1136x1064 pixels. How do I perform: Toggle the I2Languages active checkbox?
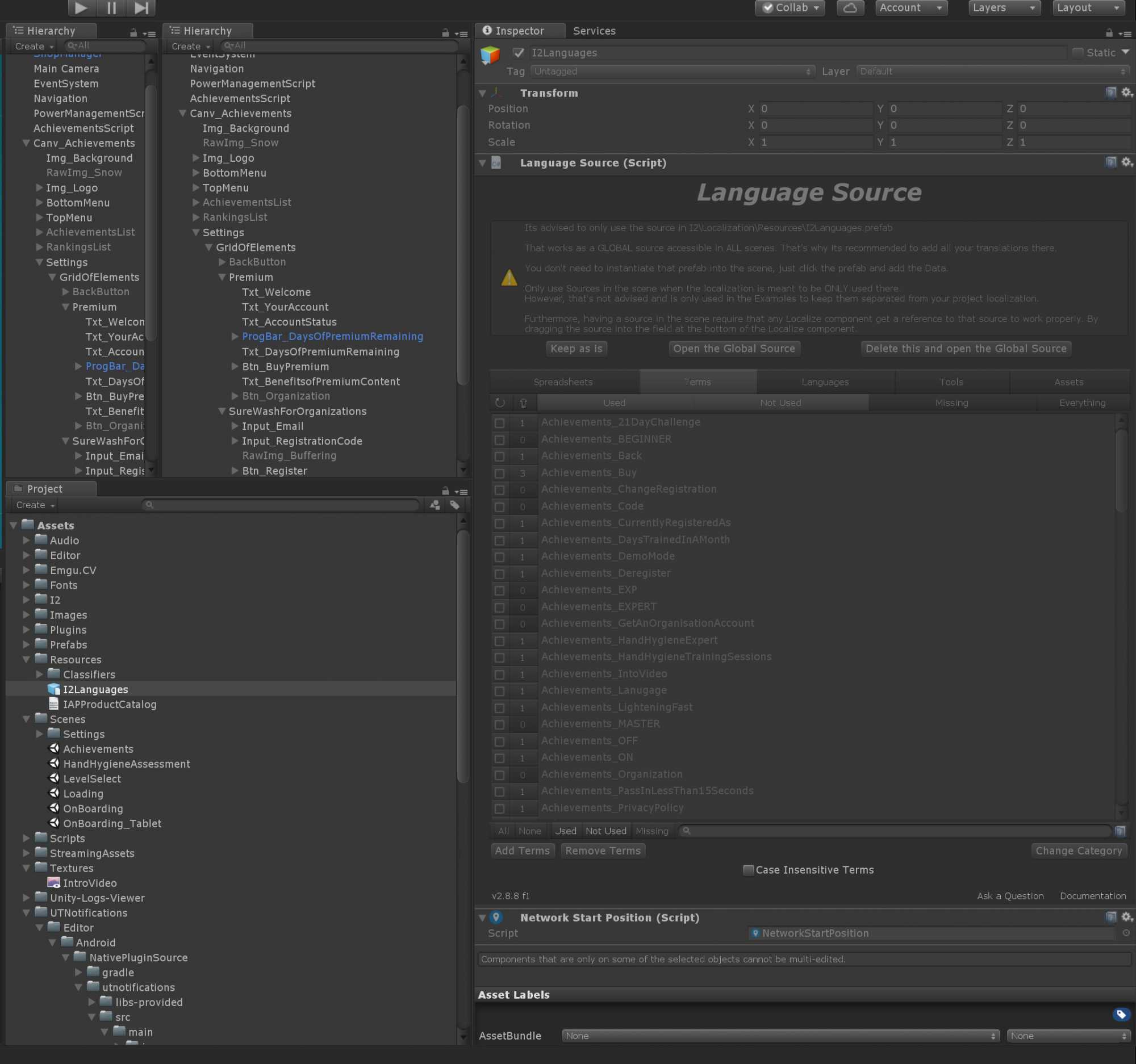[x=518, y=53]
